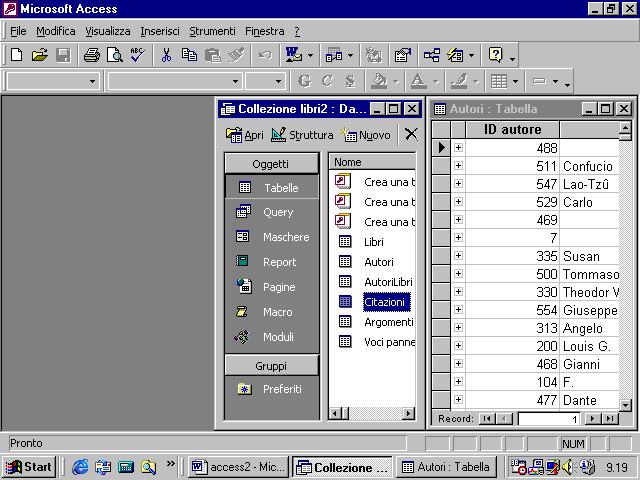Expand the subdatasheet for Confucio row
This screenshot has height=480, width=640.
[458, 165]
